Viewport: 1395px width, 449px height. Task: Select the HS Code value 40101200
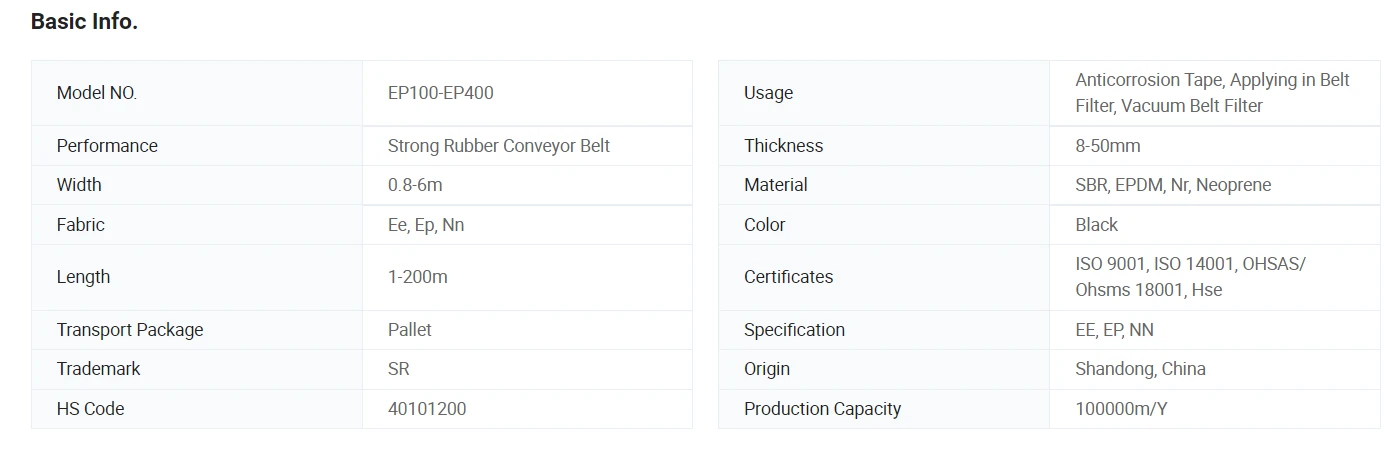point(427,409)
